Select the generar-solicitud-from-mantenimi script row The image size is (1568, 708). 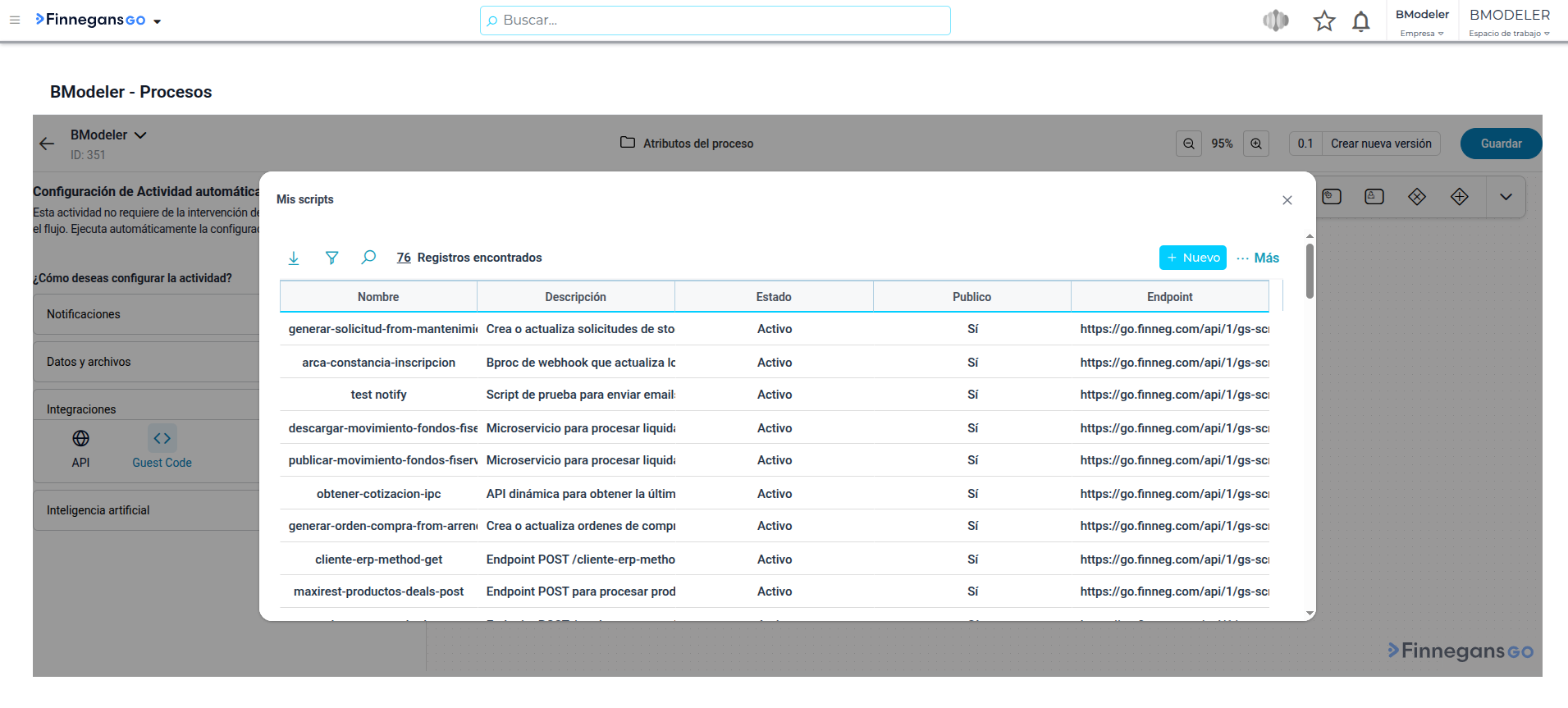pos(775,329)
